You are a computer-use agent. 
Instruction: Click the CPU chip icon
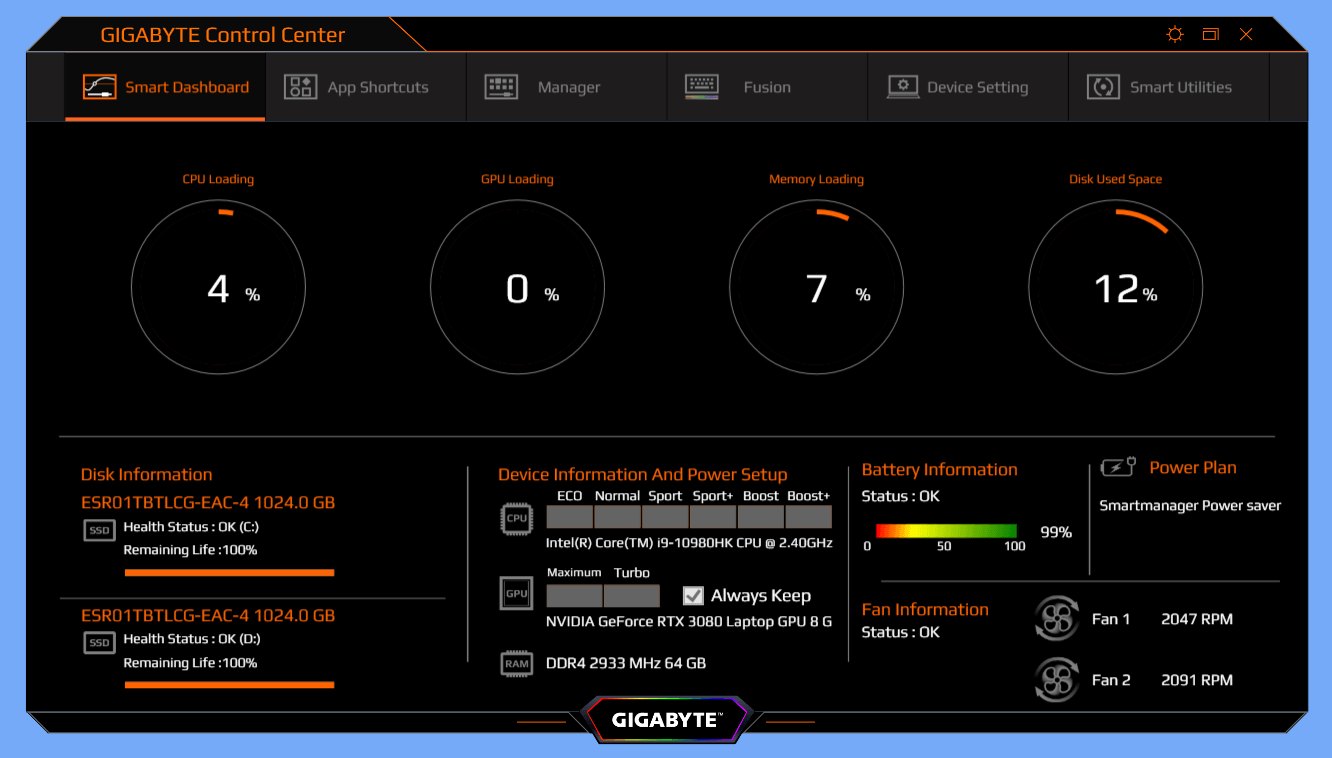pyautogui.click(x=517, y=519)
